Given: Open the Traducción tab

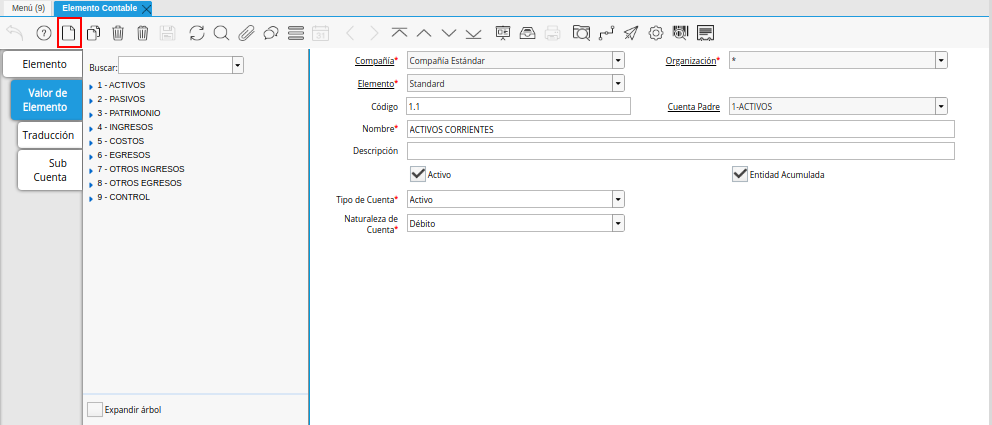Looking at the screenshot, I should (x=49, y=135).
